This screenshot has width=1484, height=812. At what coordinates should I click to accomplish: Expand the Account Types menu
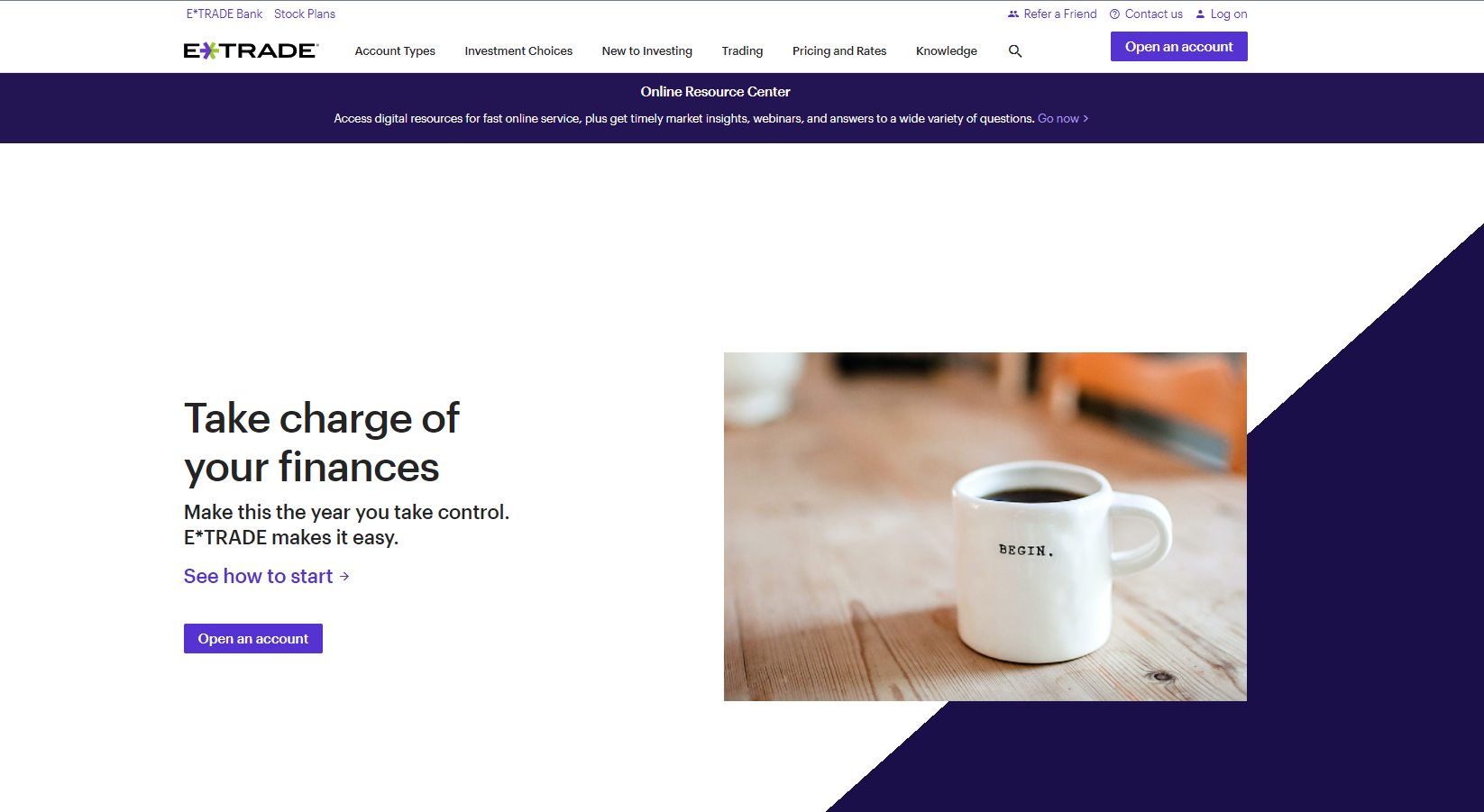coord(395,51)
